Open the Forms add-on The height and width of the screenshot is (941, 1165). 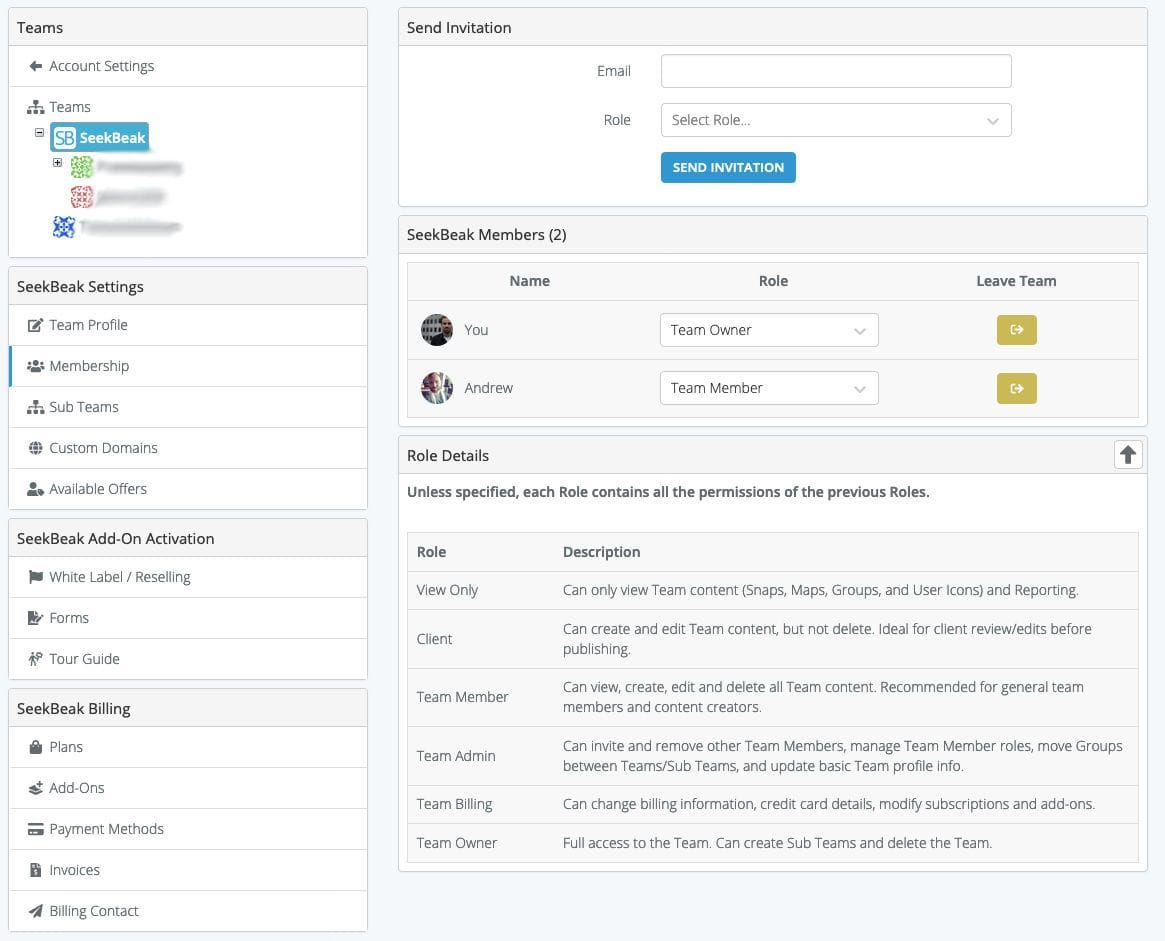69,617
